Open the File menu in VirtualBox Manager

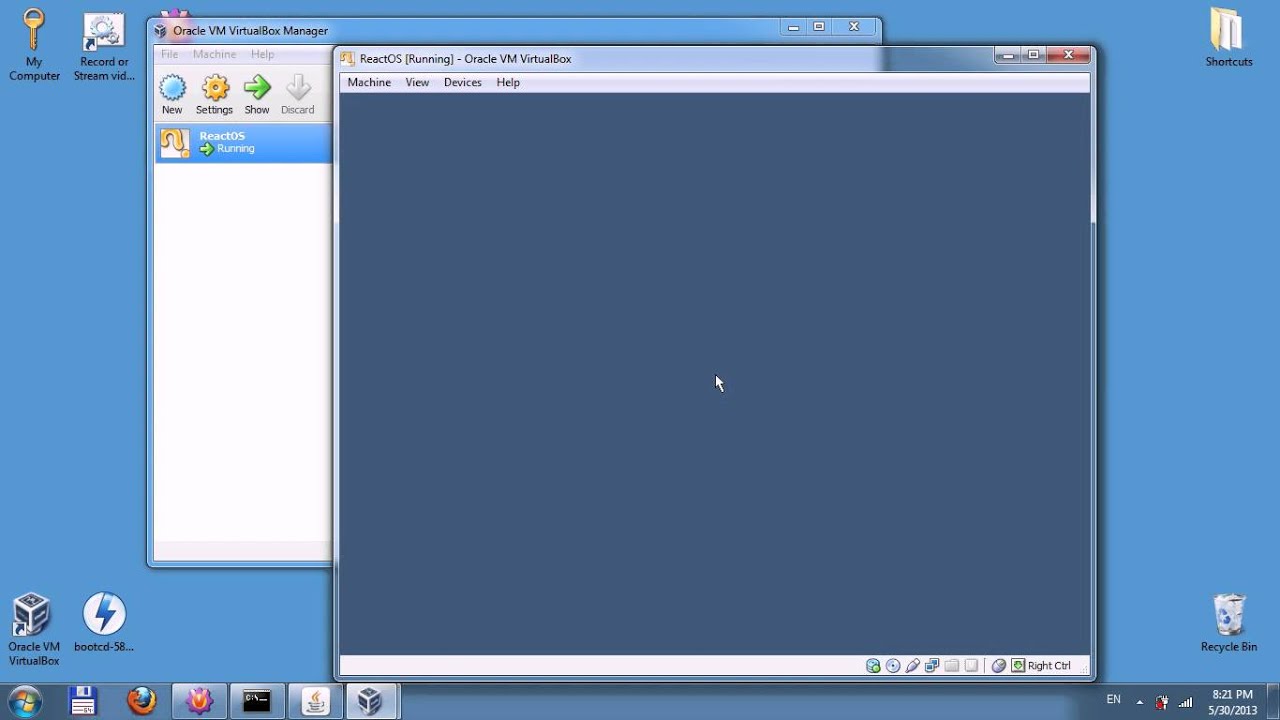pyautogui.click(x=170, y=54)
